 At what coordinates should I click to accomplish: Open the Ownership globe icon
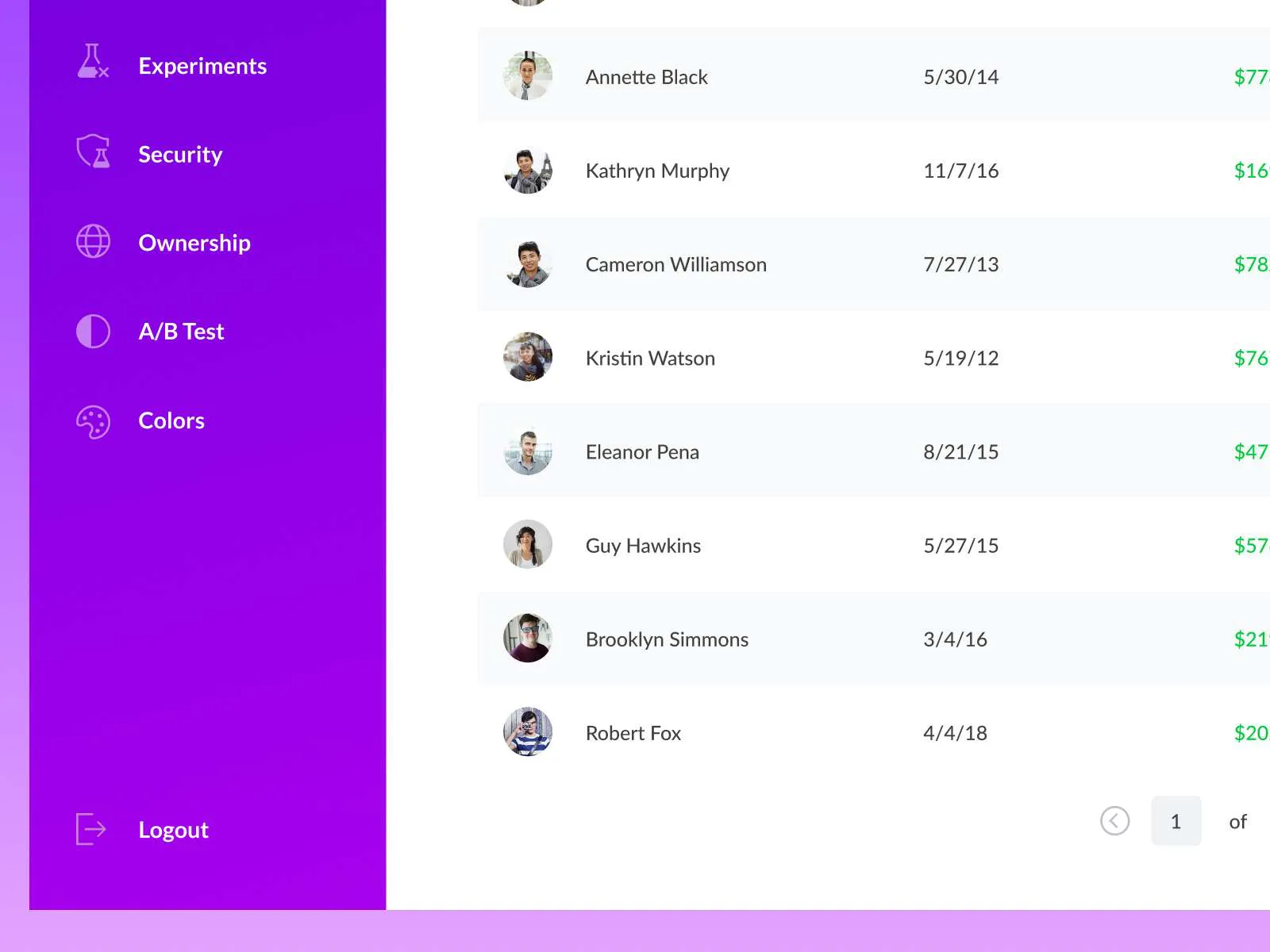(x=91, y=242)
